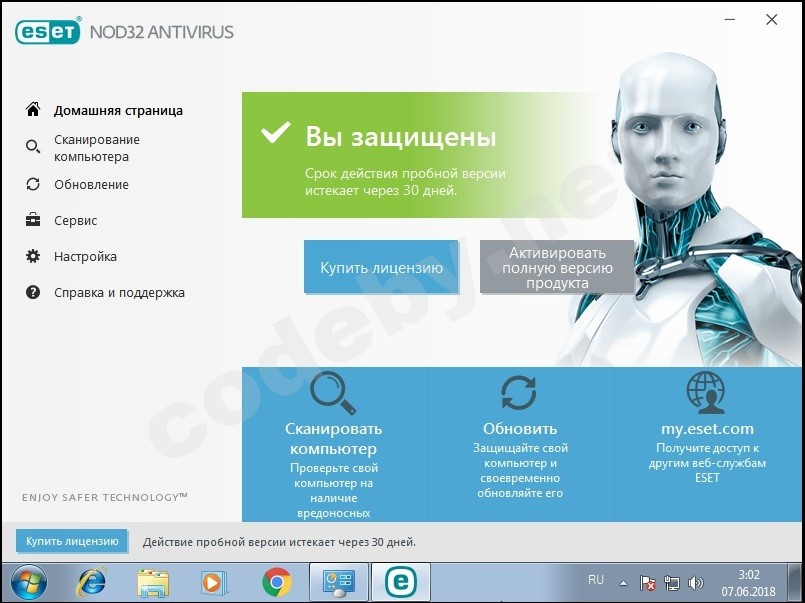The height and width of the screenshot is (603, 805).
Task: Open Справка и поддержка section
Action: pos(119,293)
